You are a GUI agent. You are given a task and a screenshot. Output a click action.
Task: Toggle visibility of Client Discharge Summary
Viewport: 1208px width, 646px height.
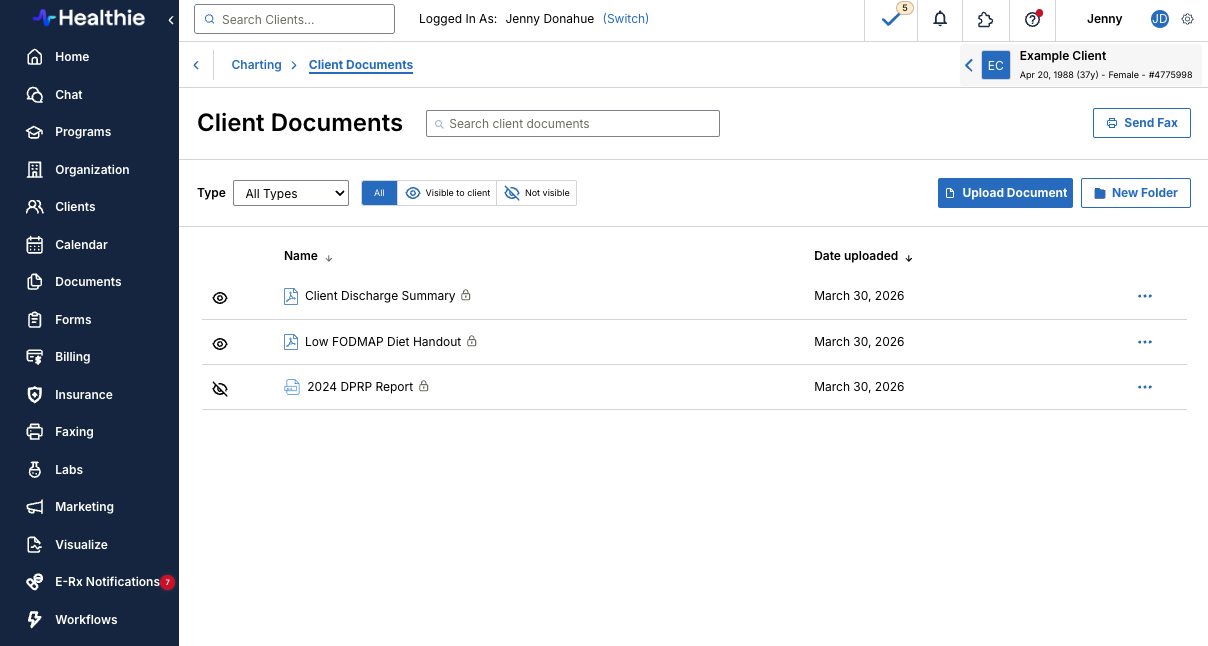(x=220, y=298)
